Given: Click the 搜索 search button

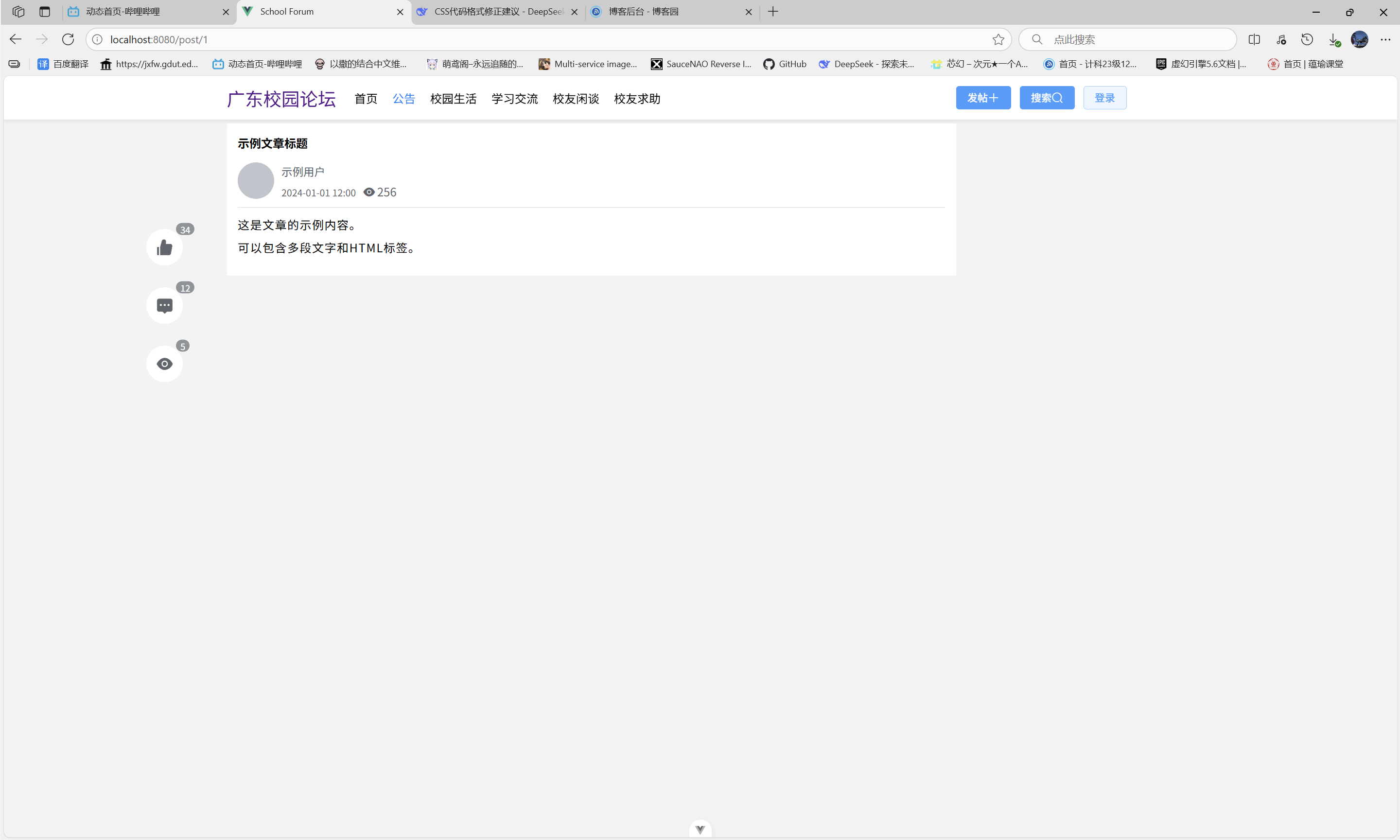Looking at the screenshot, I should 1046,98.
